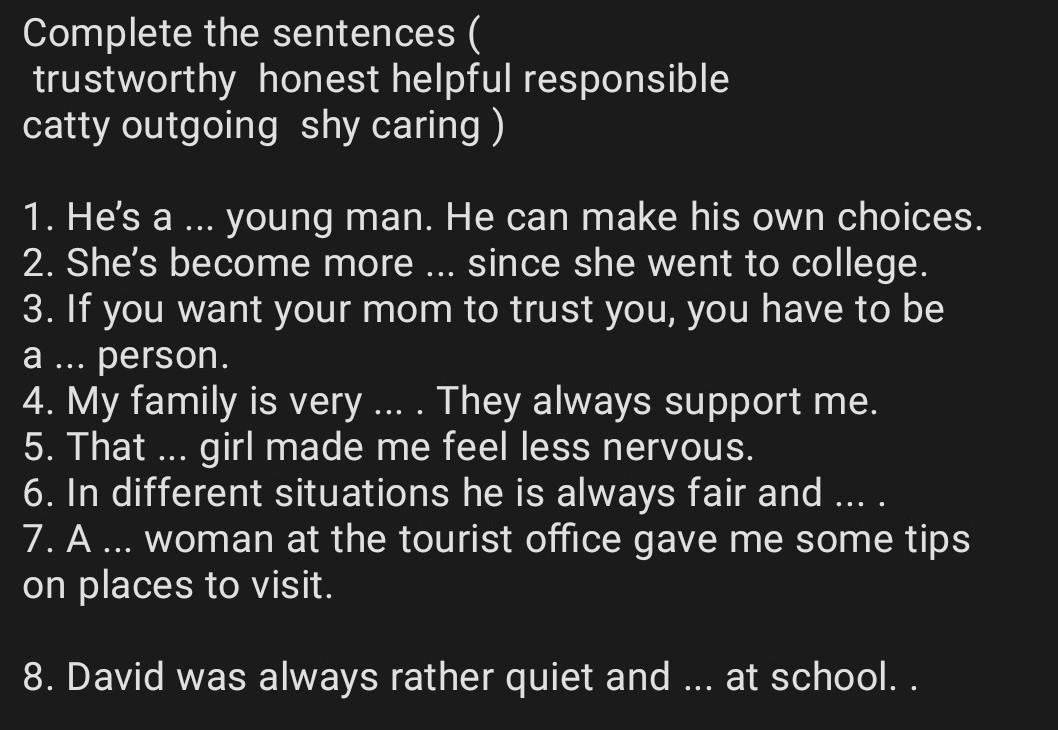This screenshot has width=1058, height=730.
Task: Click the blank after 'become more' in sentence 2
Action: tap(440, 265)
